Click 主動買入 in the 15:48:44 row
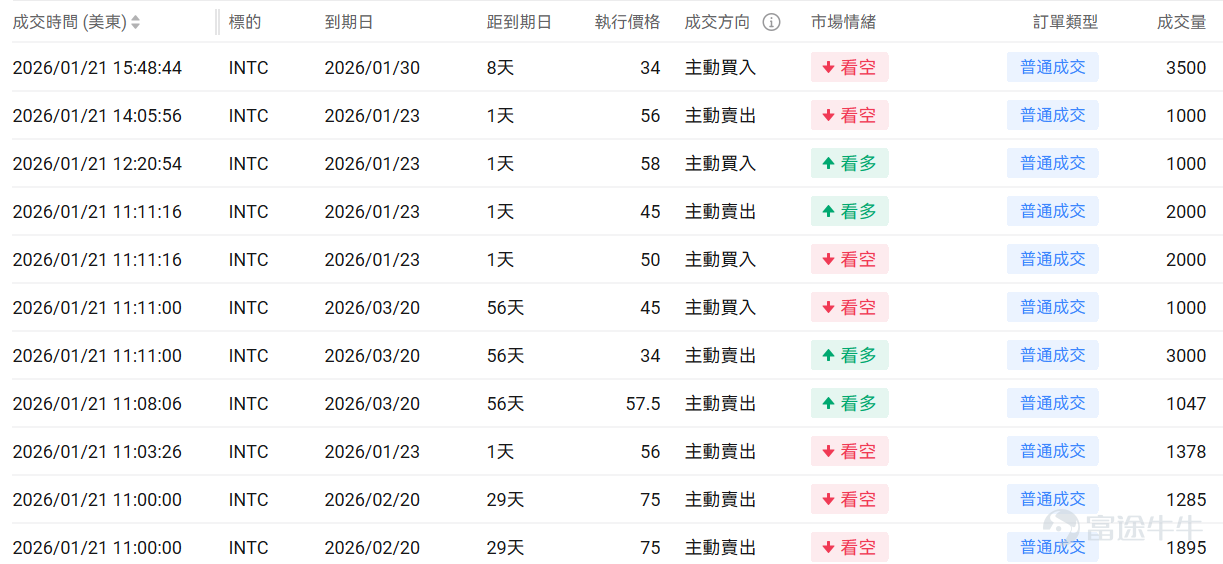 click(720, 68)
